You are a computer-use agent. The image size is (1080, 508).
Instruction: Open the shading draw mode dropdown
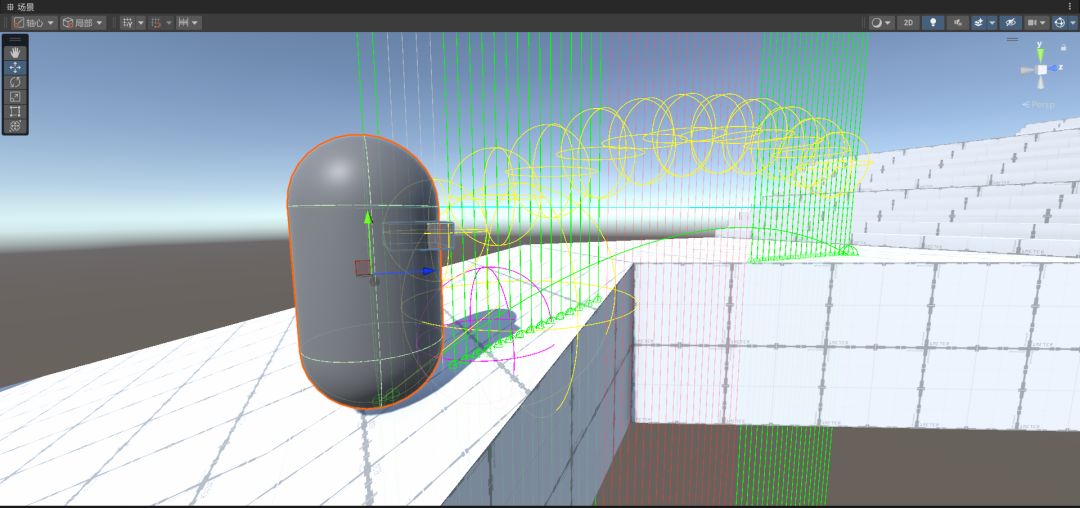click(x=881, y=23)
